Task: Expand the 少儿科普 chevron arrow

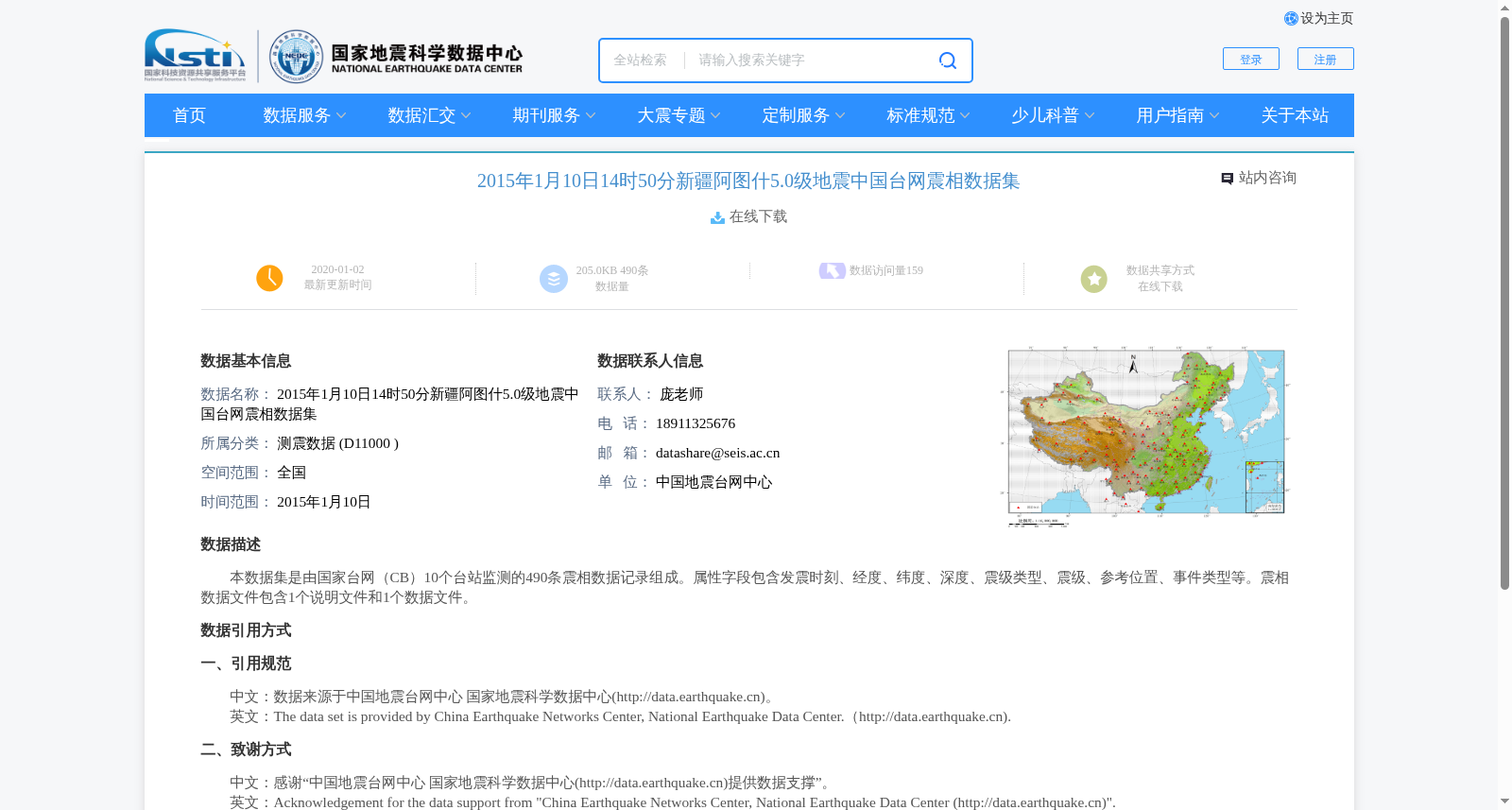Action: point(1090,116)
